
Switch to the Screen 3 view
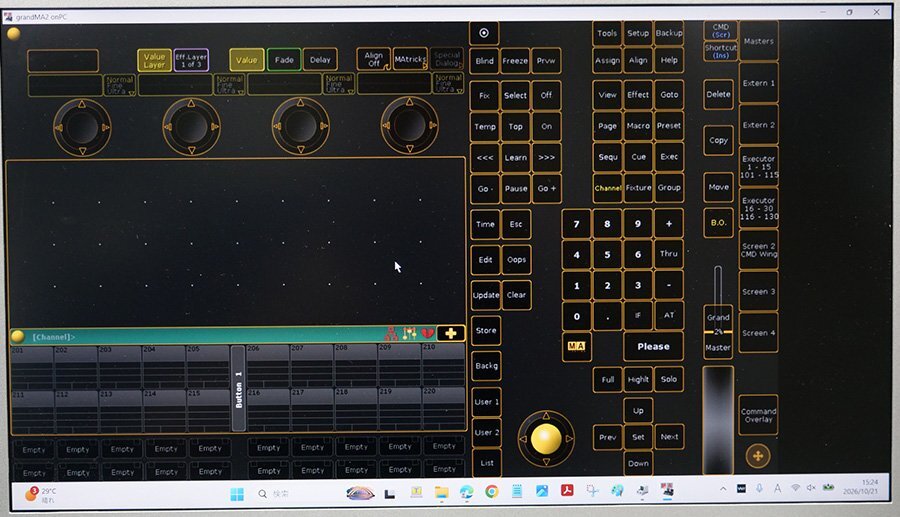click(758, 291)
